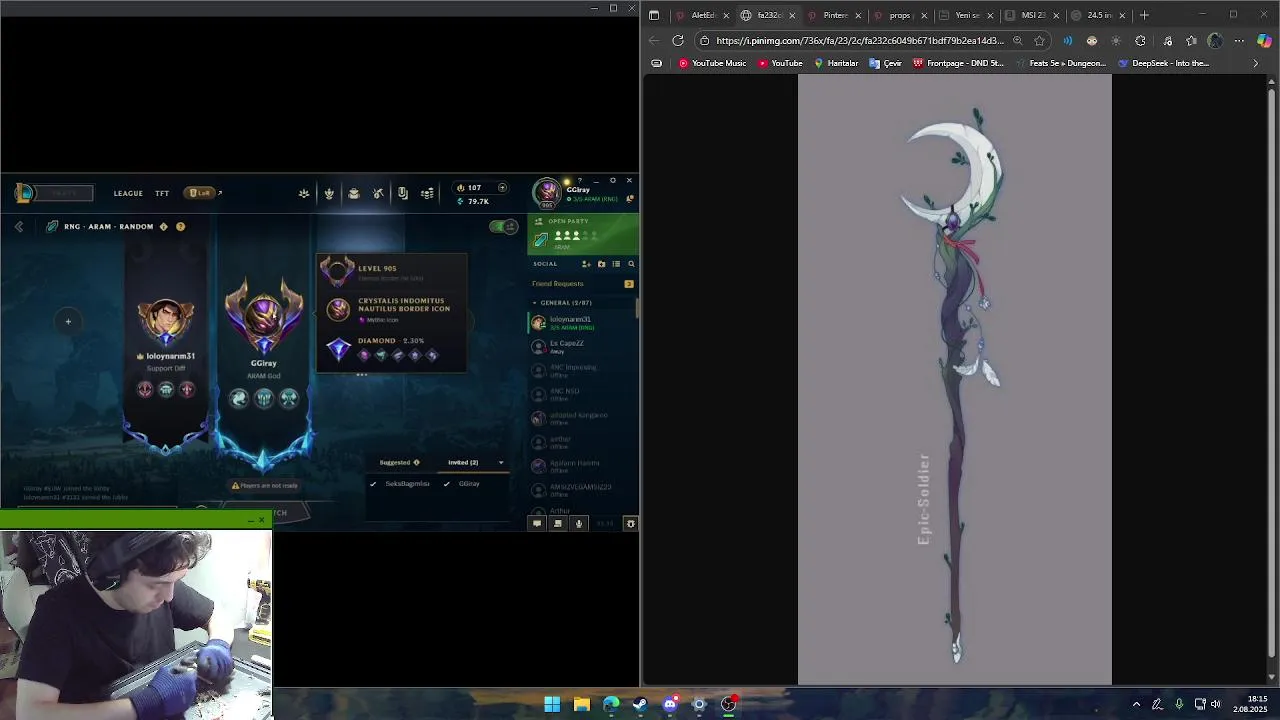Viewport: 1280px width, 720px height.
Task: Open the YouTube Music bookmark
Action: [712, 63]
